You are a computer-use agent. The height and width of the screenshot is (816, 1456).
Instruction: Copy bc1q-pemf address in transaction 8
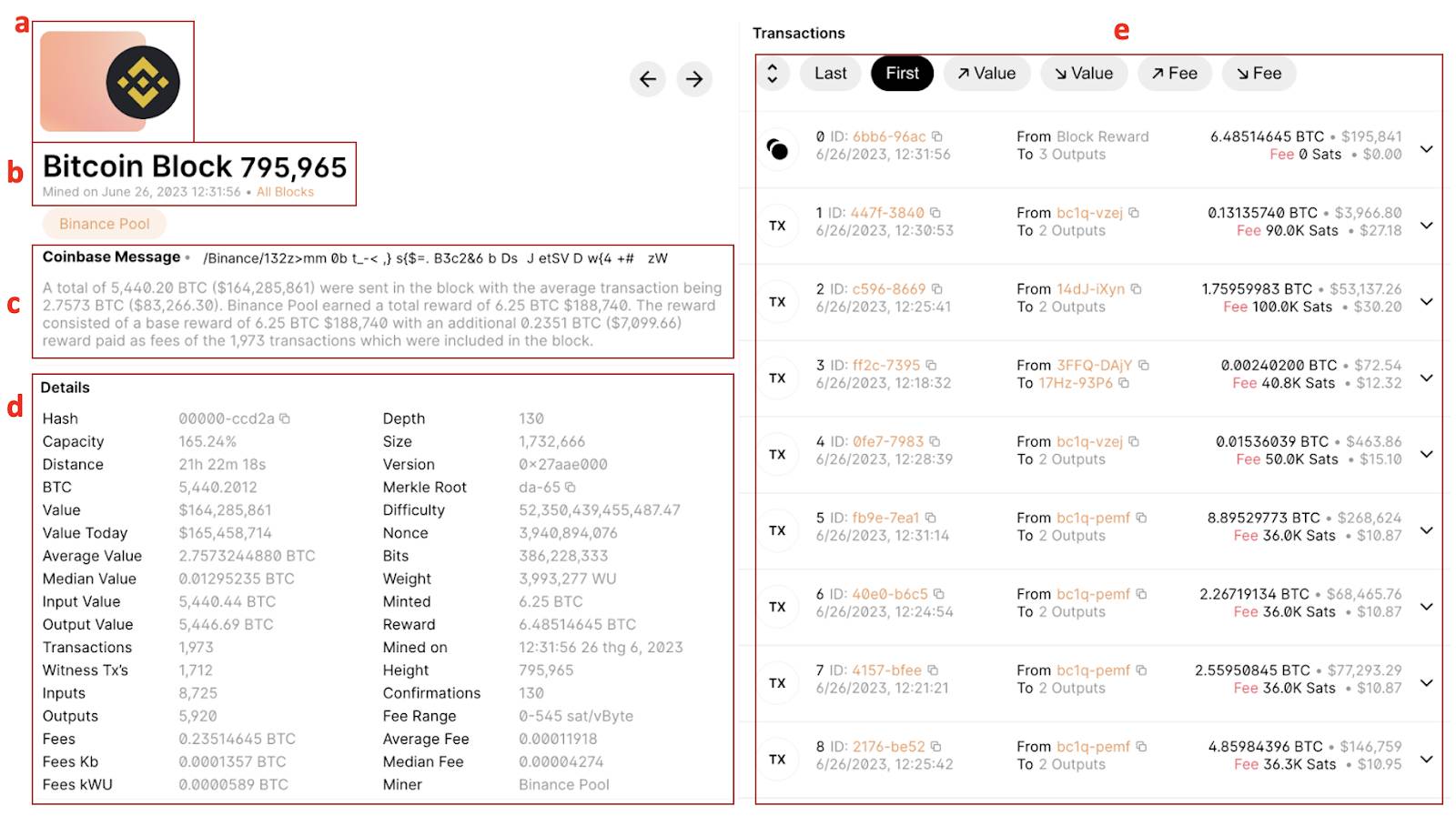click(1141, 747)
